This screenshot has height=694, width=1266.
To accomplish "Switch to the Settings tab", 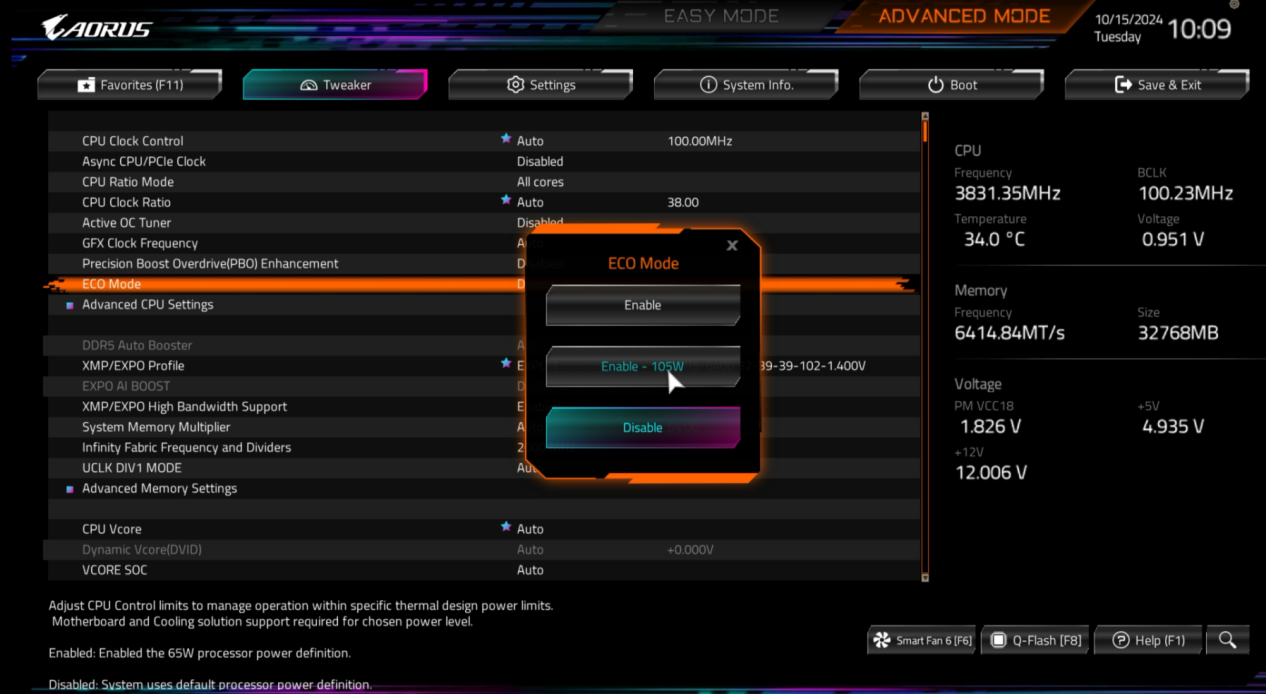I will pos(540,85).
